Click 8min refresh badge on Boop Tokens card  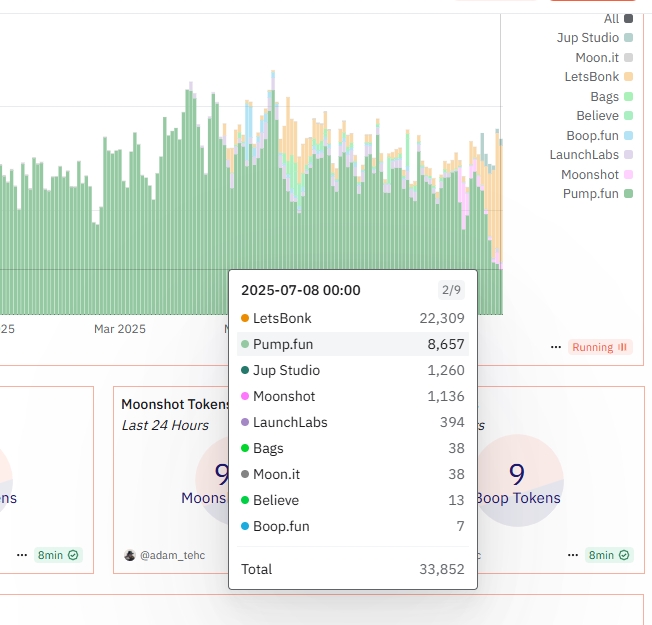[609, 555]
